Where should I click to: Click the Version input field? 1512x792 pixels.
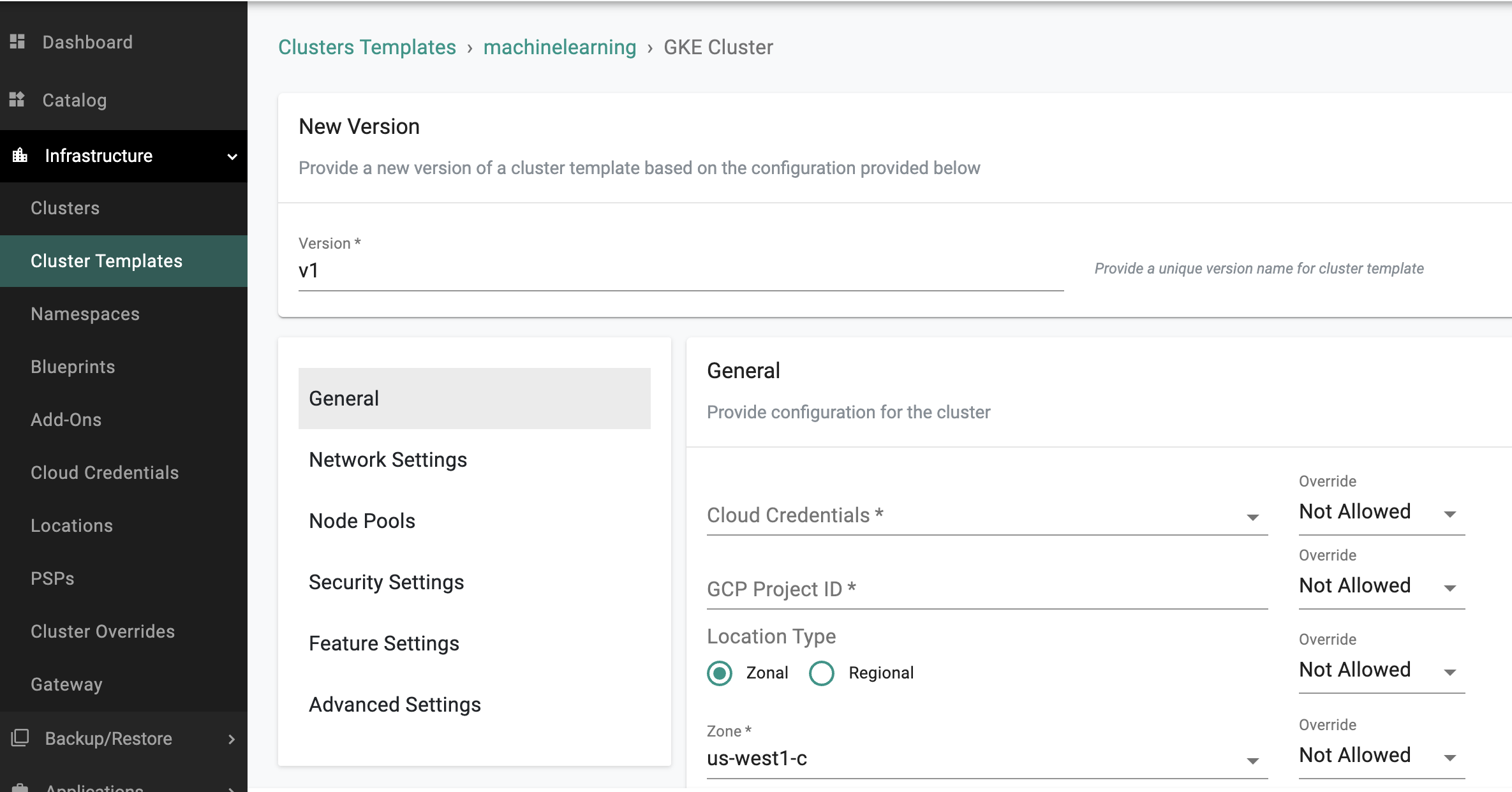click(x=681, y=271)
